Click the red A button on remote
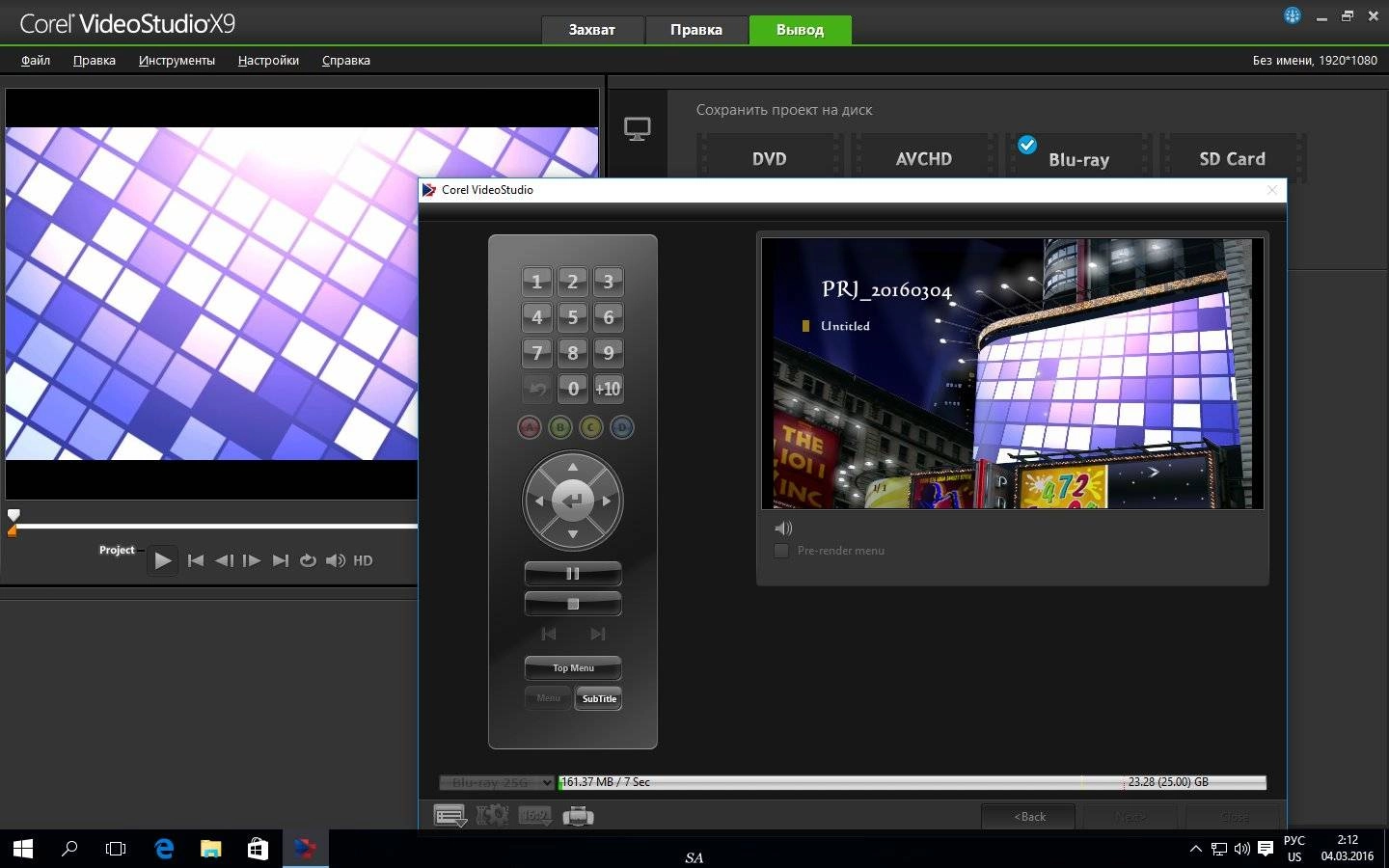 530,427
